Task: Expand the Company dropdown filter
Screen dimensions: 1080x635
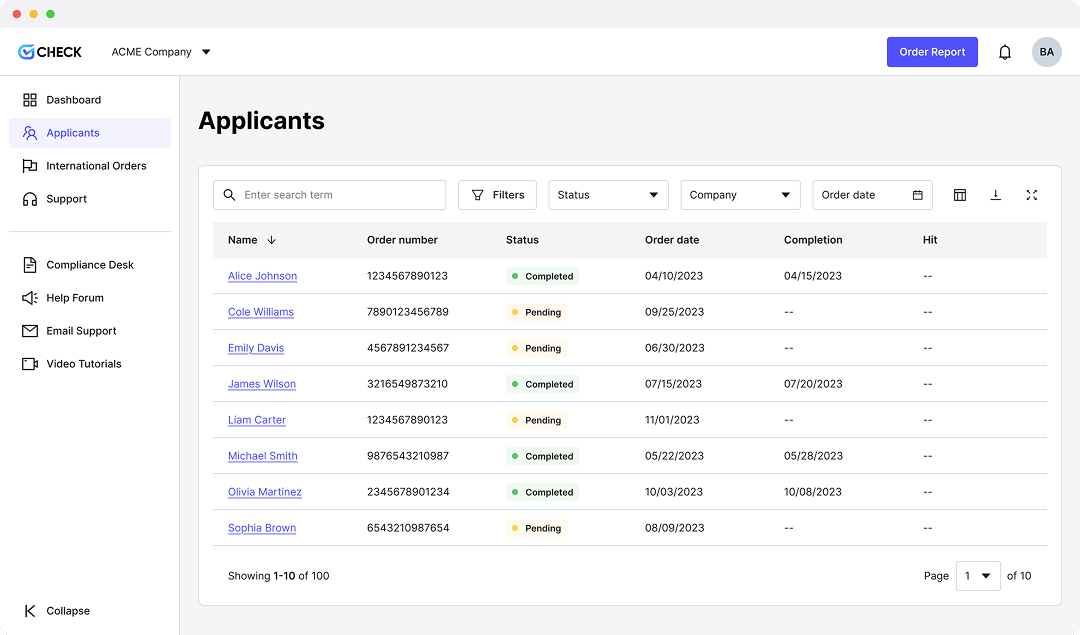Action: [740, 195]
